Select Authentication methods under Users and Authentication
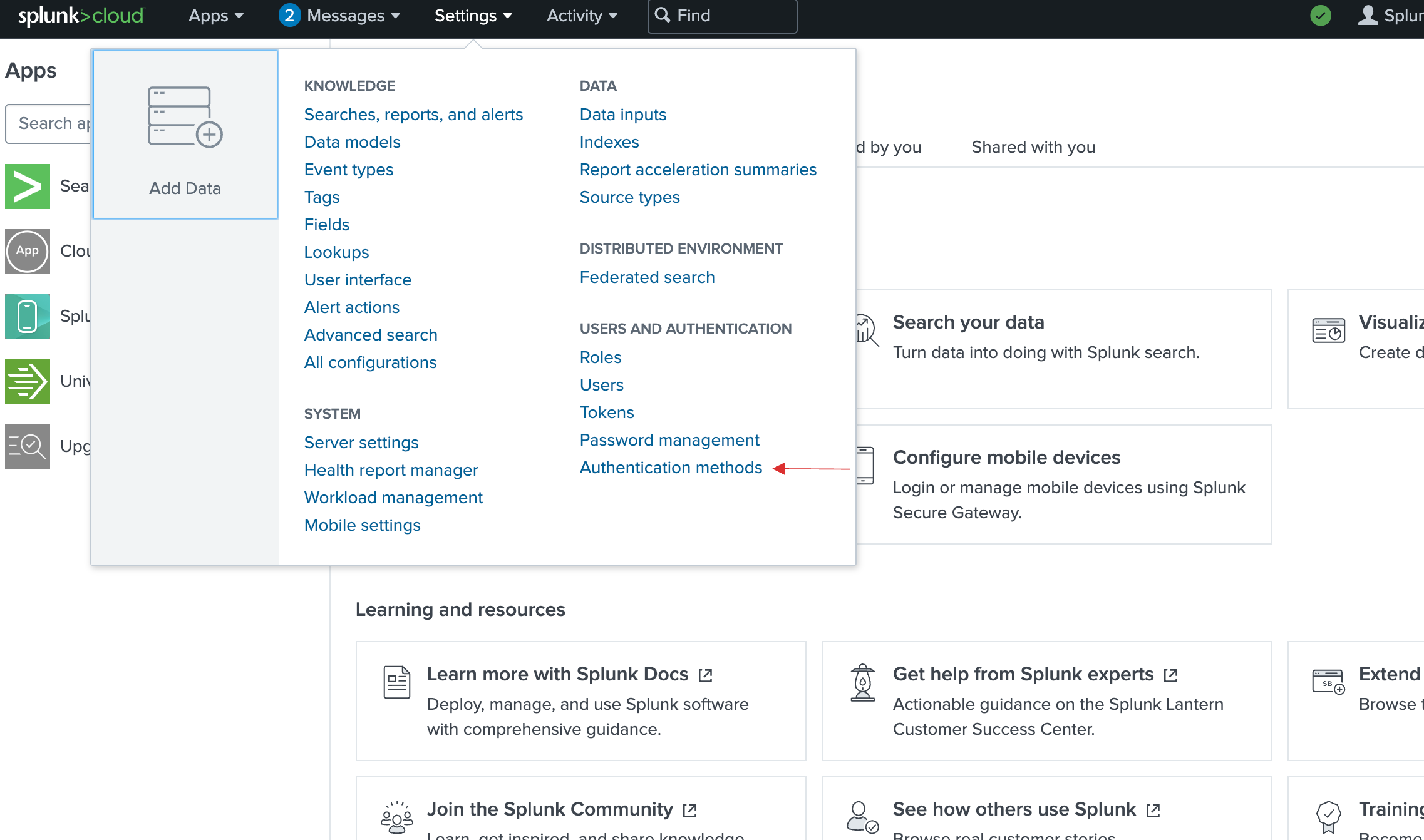 (x=670, y=467)
